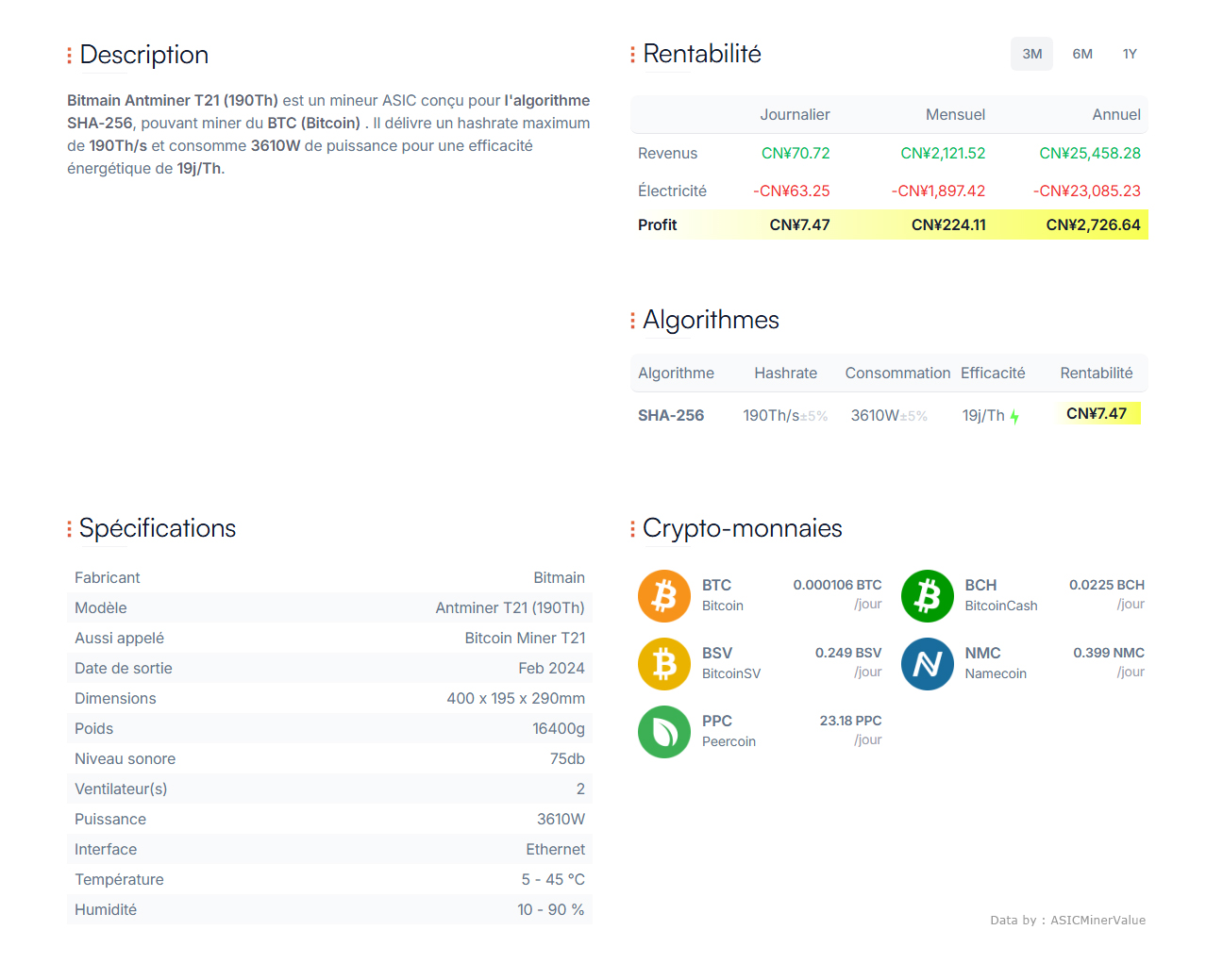The width and height of the screenshot is (1223, 980).
Task: Click the Journalier column header
Action: [x=795, y=114]
